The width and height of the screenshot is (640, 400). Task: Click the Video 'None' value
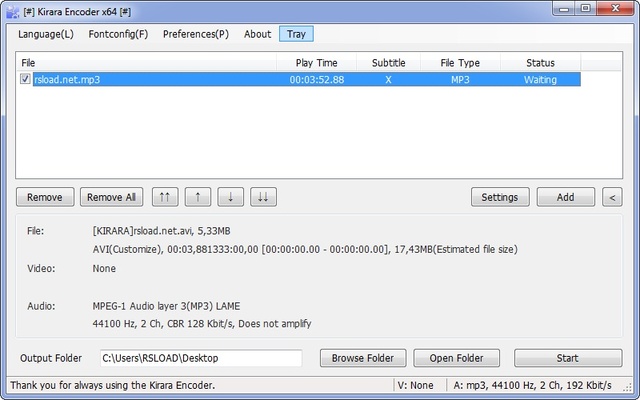(104, 269)
